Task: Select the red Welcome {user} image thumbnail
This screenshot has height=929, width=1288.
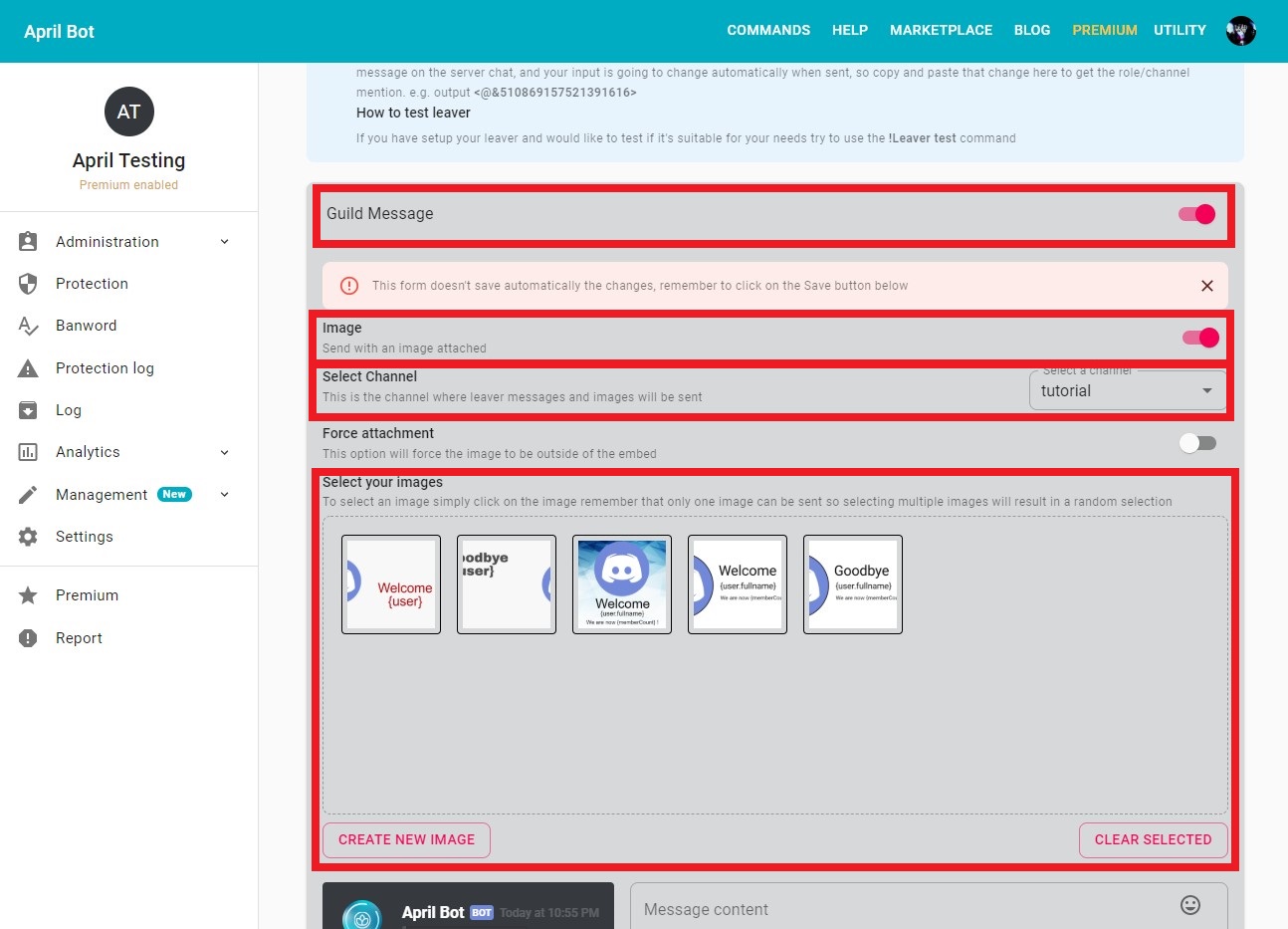Action: tap(391, 584)
